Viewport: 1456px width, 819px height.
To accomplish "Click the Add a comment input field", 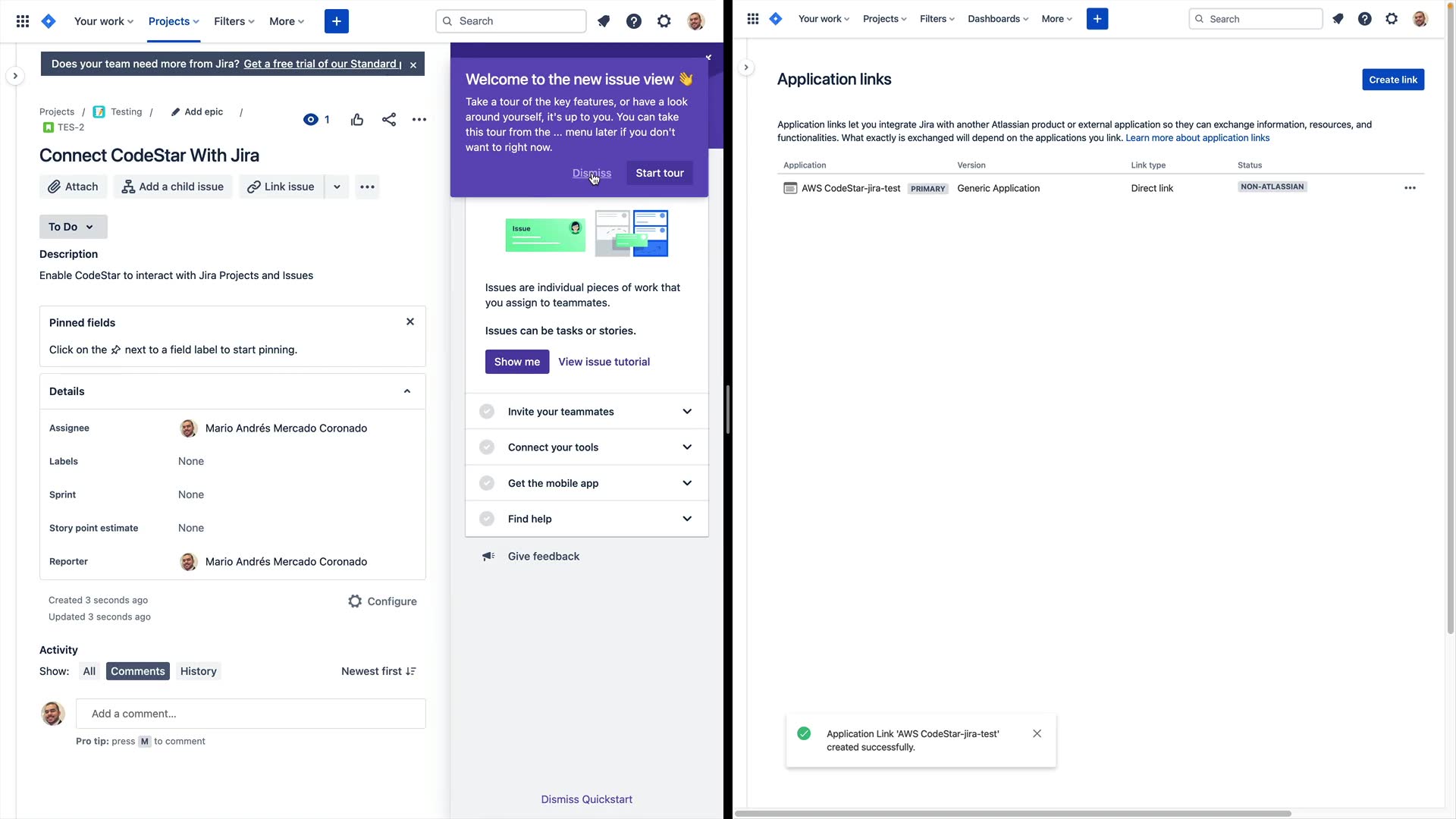I will [250, 714].
